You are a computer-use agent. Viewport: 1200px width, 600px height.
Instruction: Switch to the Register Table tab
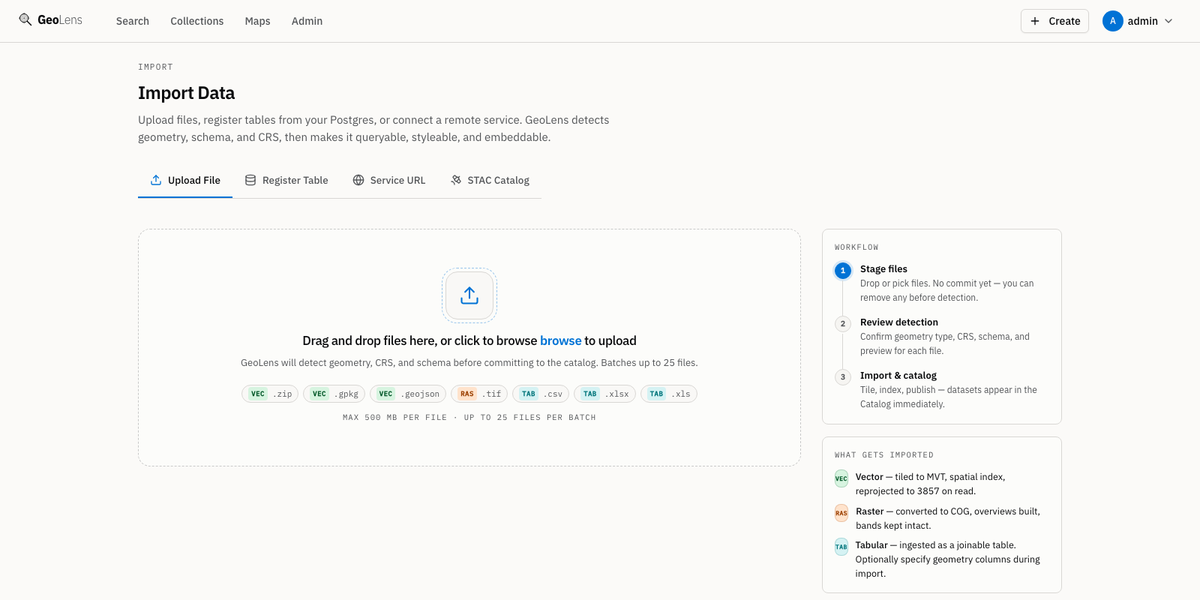tap(286, 180)
